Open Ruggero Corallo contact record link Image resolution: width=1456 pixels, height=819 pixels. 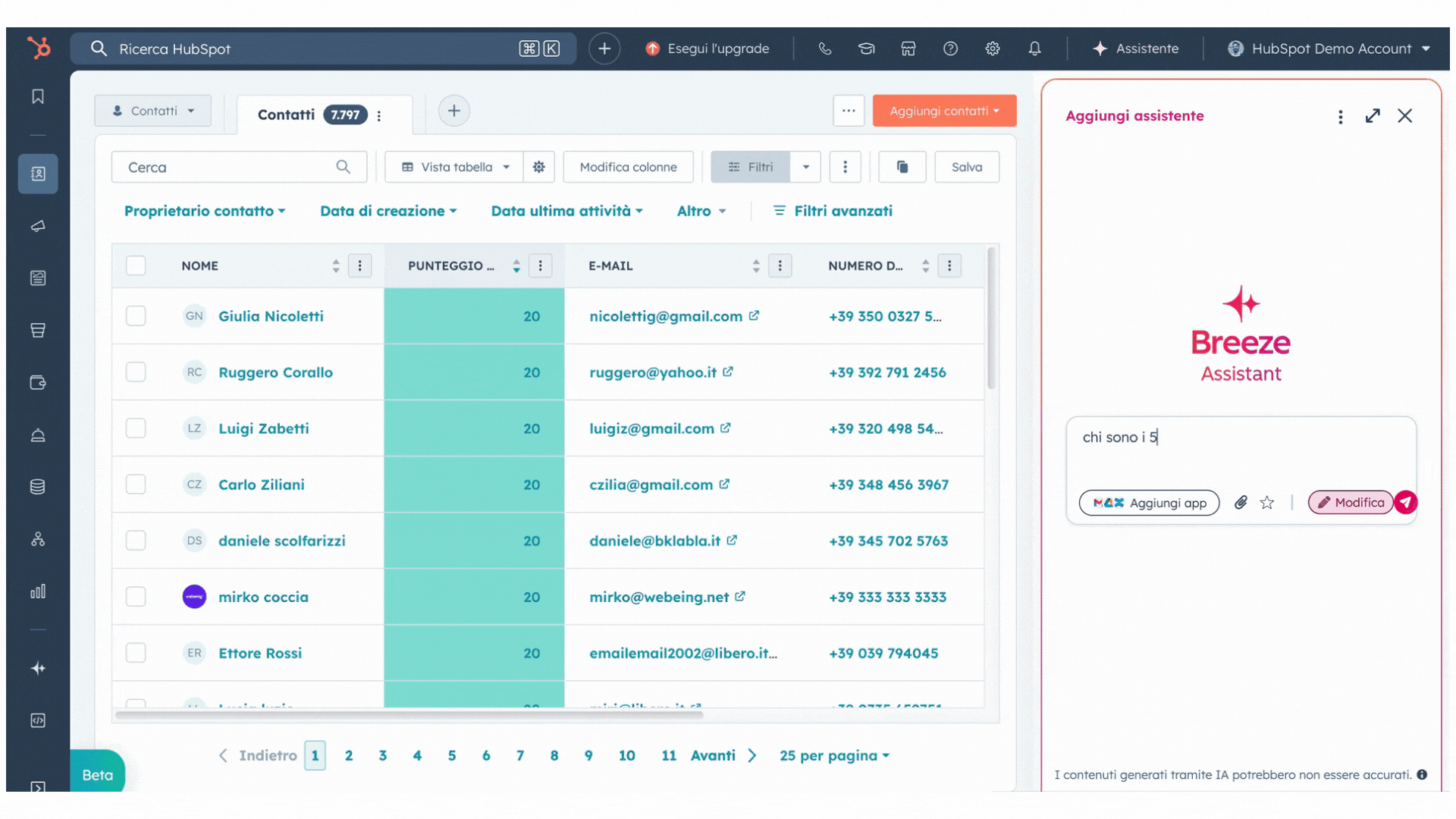point(275,372)
